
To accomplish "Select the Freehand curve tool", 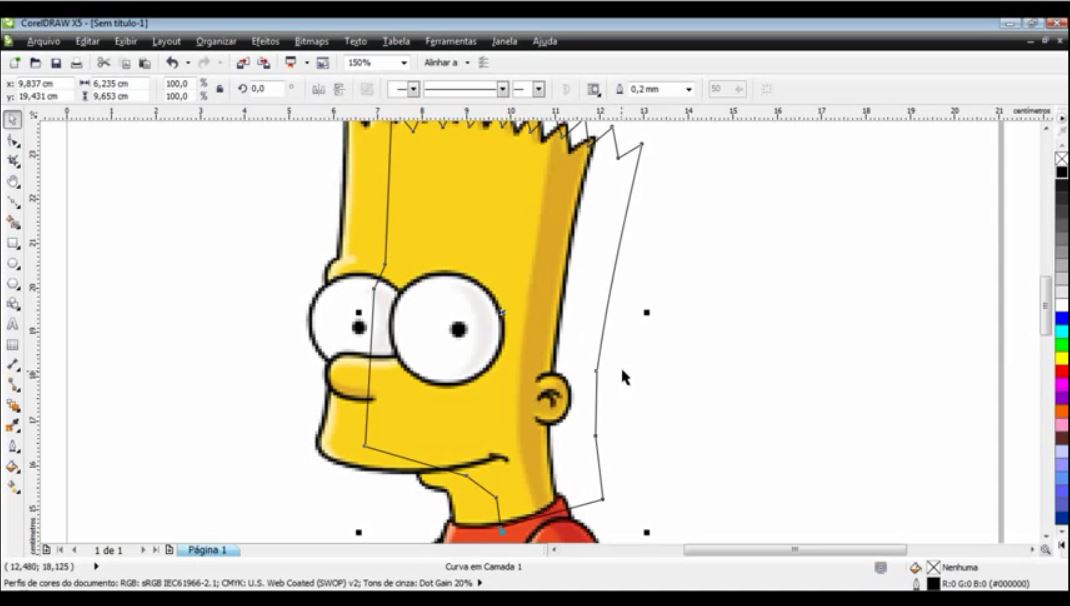I will pyautogui.click(x=12, y=202).
